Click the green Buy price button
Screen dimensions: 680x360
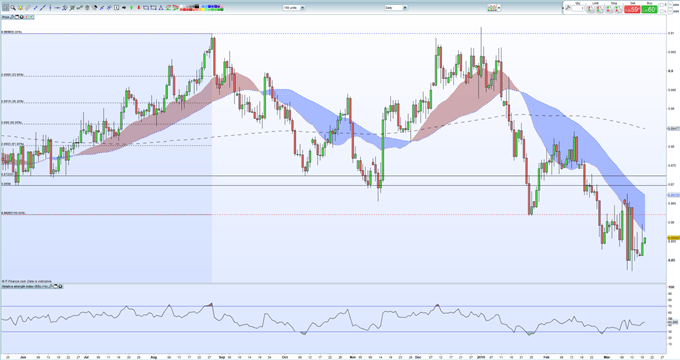[x=649, y=9]
